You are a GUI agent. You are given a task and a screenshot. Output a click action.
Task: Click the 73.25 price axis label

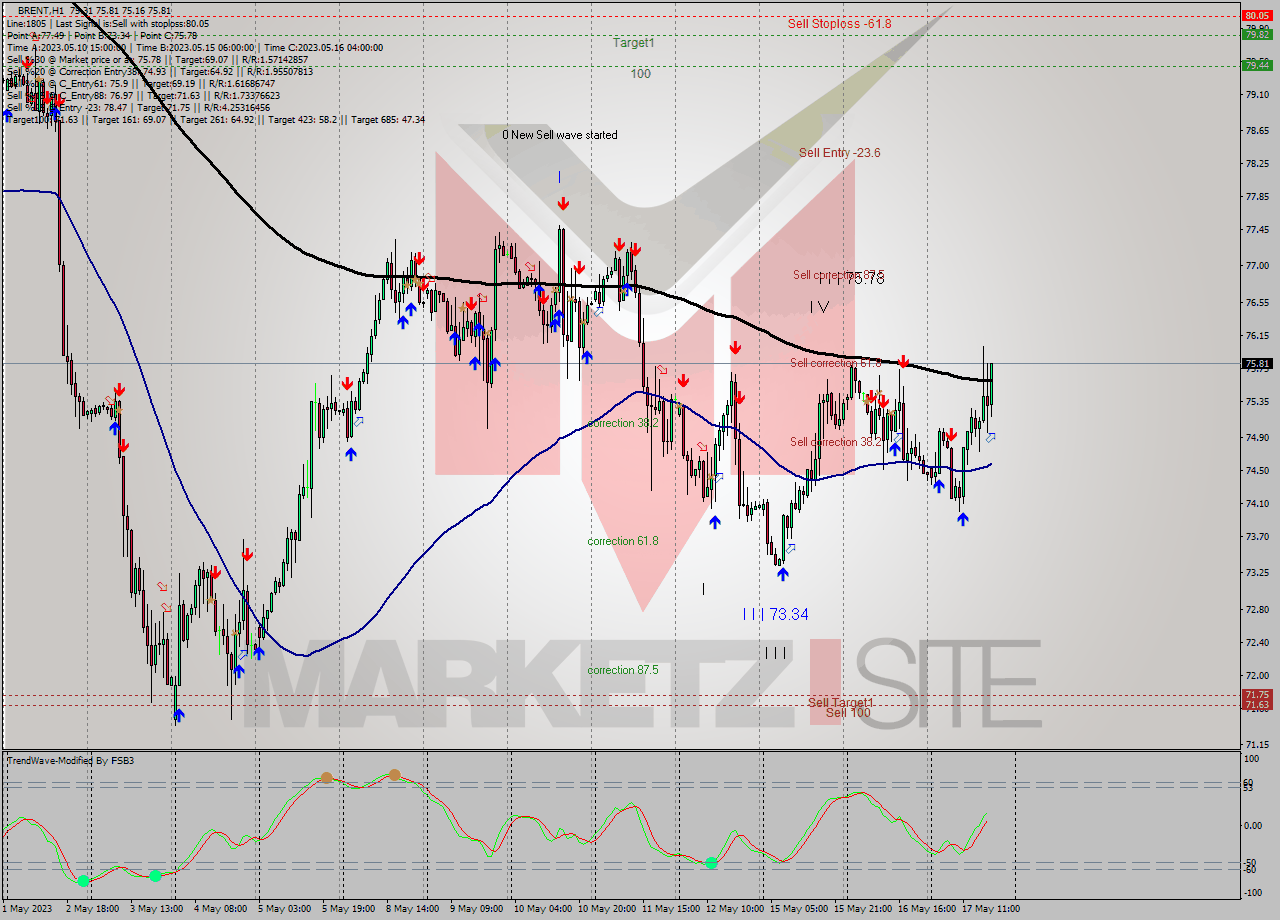point(1256,574)
